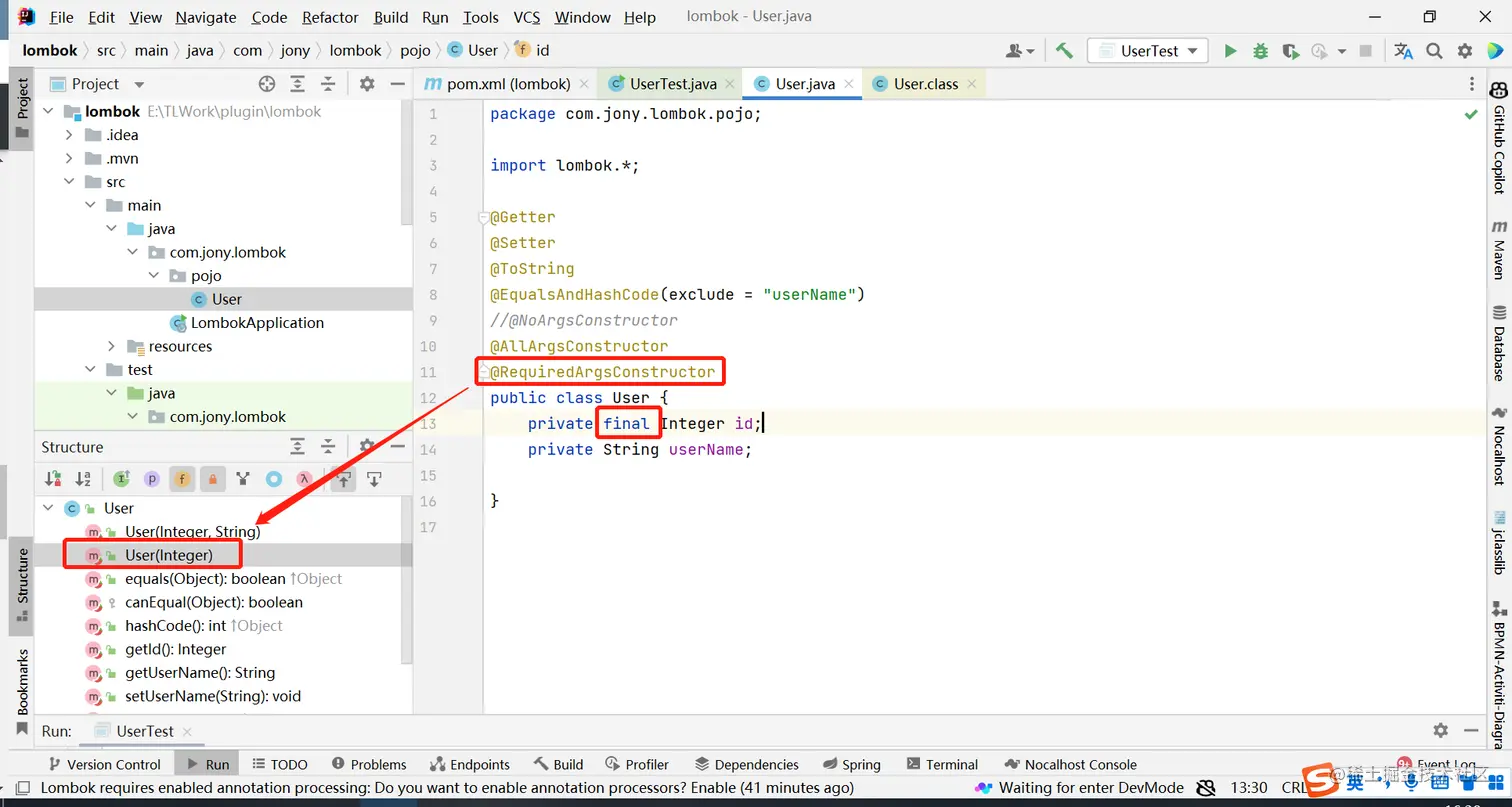Viewport: 1512px width, 807px height.
Task: Expand the .mvn folder
Action: point(69,158)
